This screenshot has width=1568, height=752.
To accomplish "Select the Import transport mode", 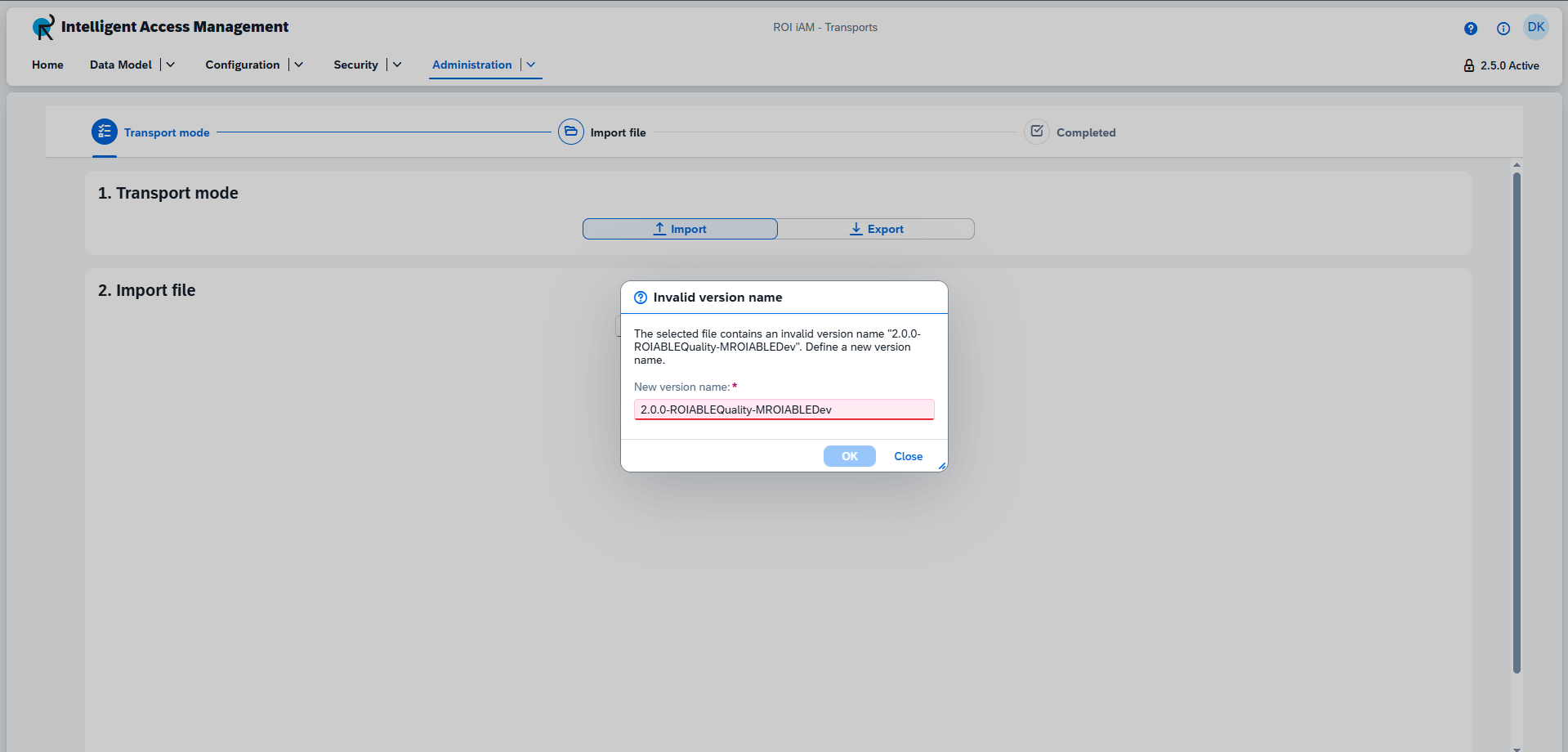I will pos(680,229).
